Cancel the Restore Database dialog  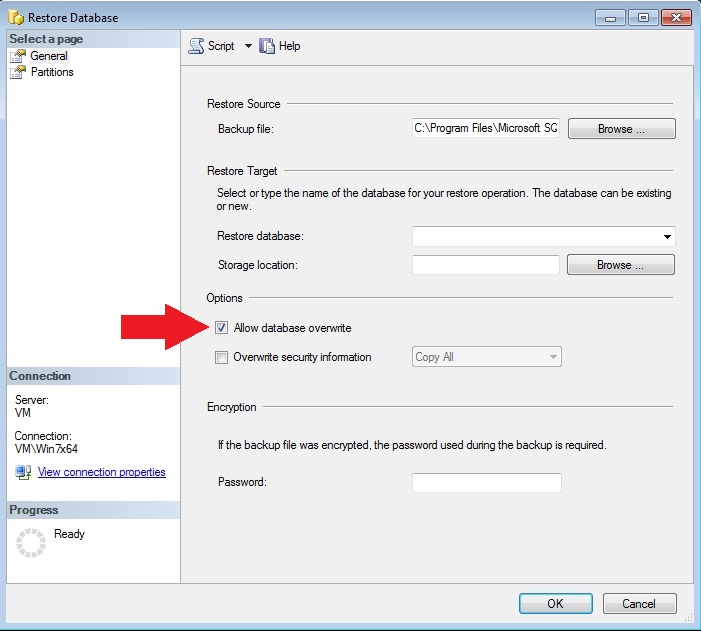(638, 603)
